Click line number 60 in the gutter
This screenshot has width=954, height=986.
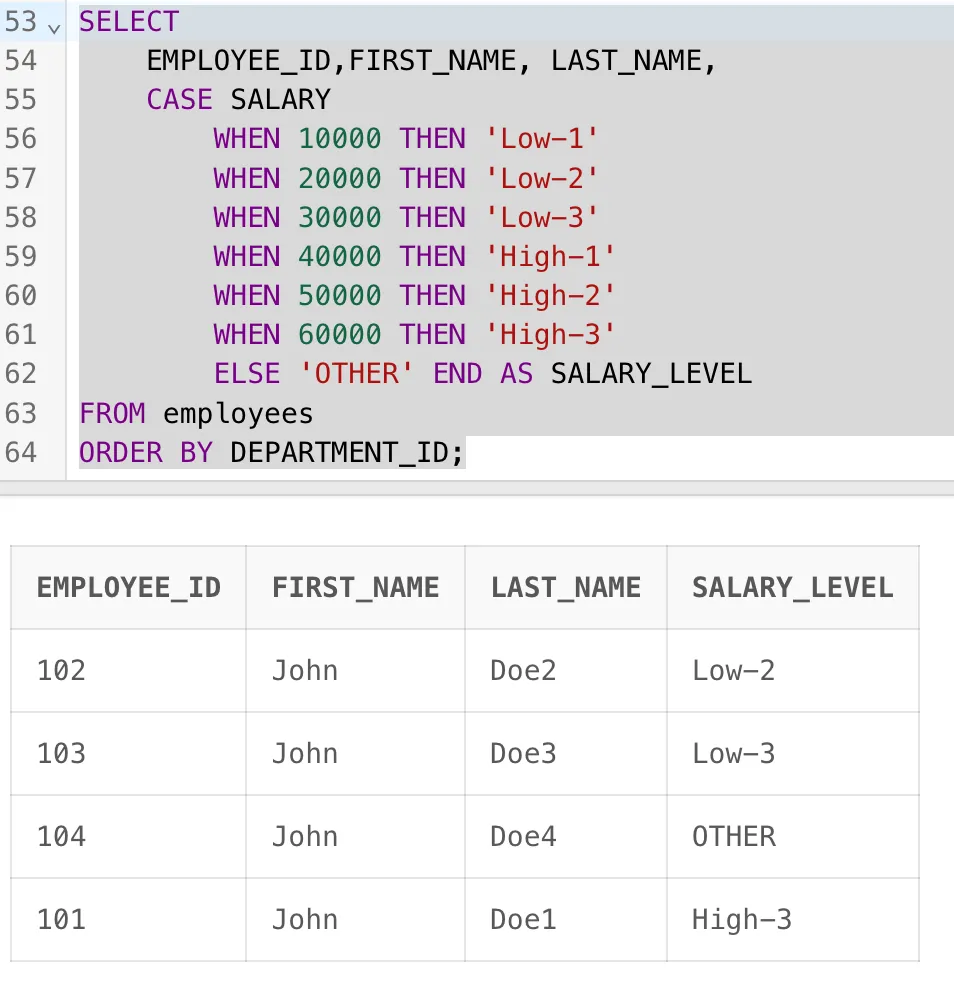[21, 296]
